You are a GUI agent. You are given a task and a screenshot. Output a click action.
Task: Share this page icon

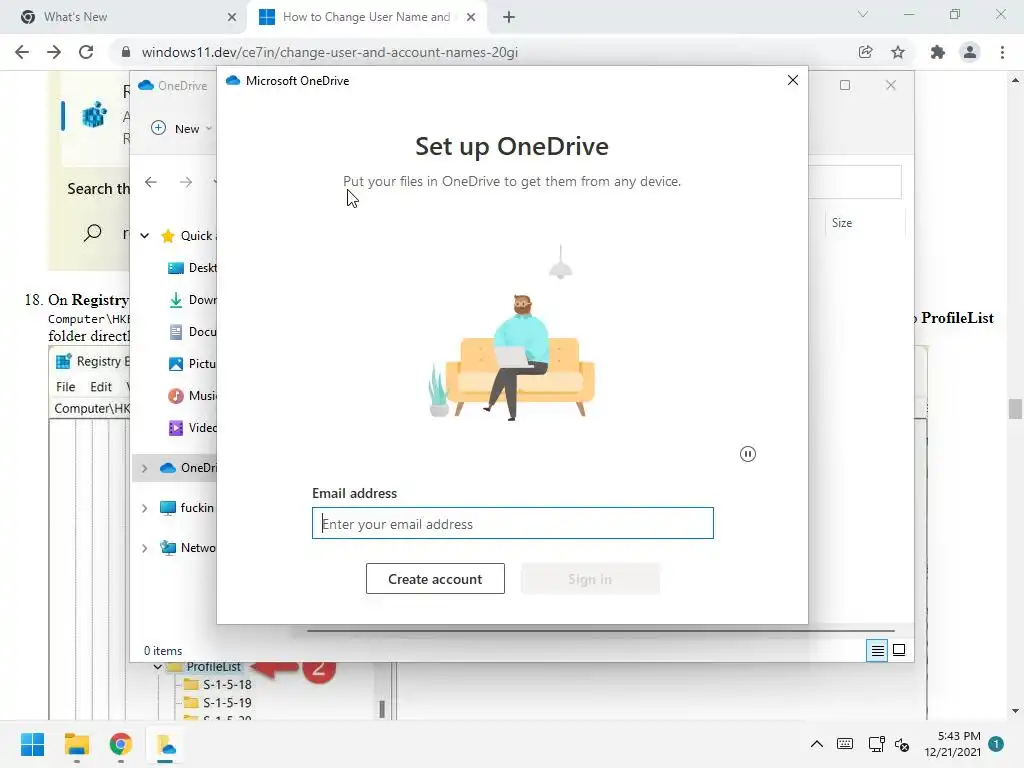[x=866, y=52]
